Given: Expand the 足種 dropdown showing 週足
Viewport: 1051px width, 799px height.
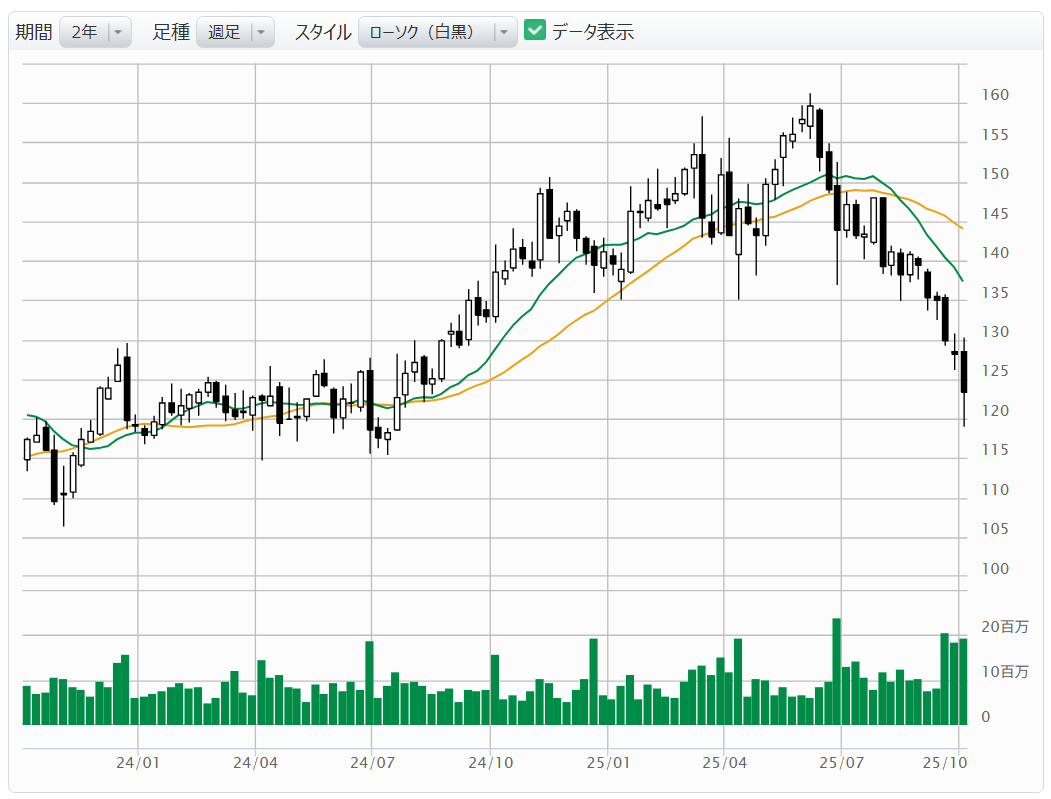Looking at the screenshot, I should click(x=235, y=32).
